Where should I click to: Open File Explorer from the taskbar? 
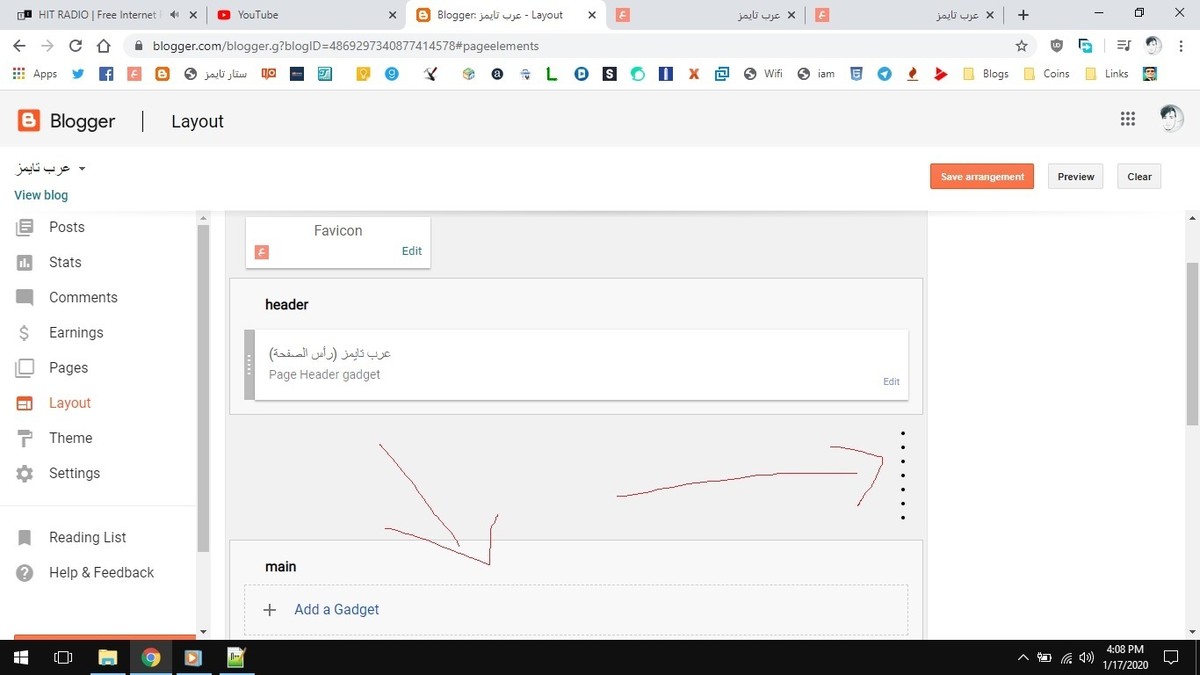pos(107,658)
